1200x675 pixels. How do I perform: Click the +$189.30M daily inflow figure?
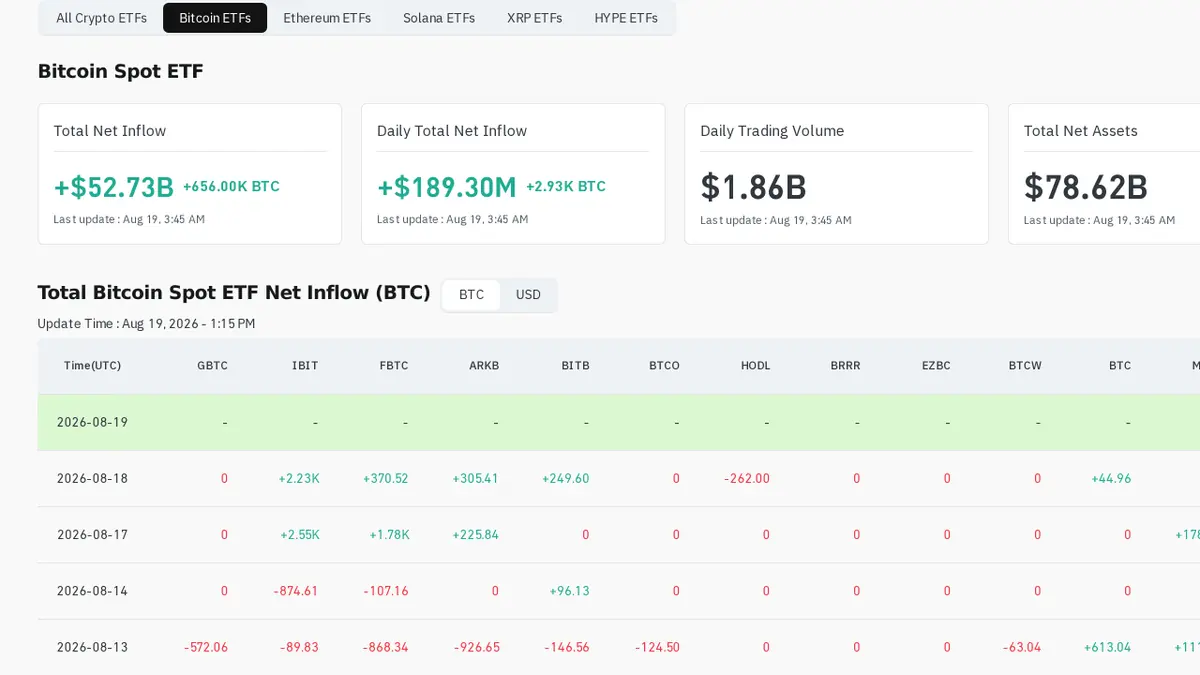(x=447, y=187)
